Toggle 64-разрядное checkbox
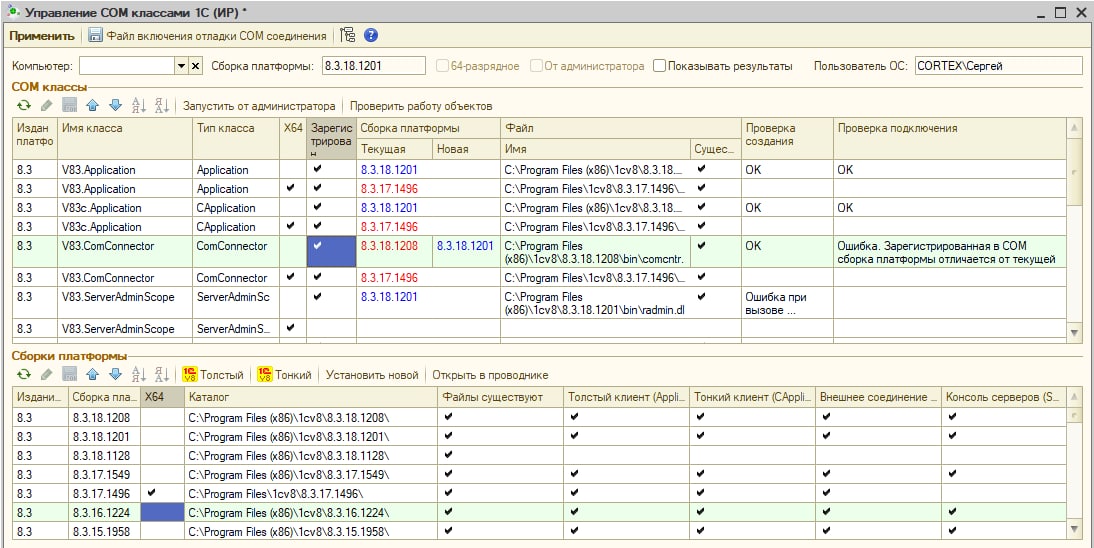 tap(442, 66)
